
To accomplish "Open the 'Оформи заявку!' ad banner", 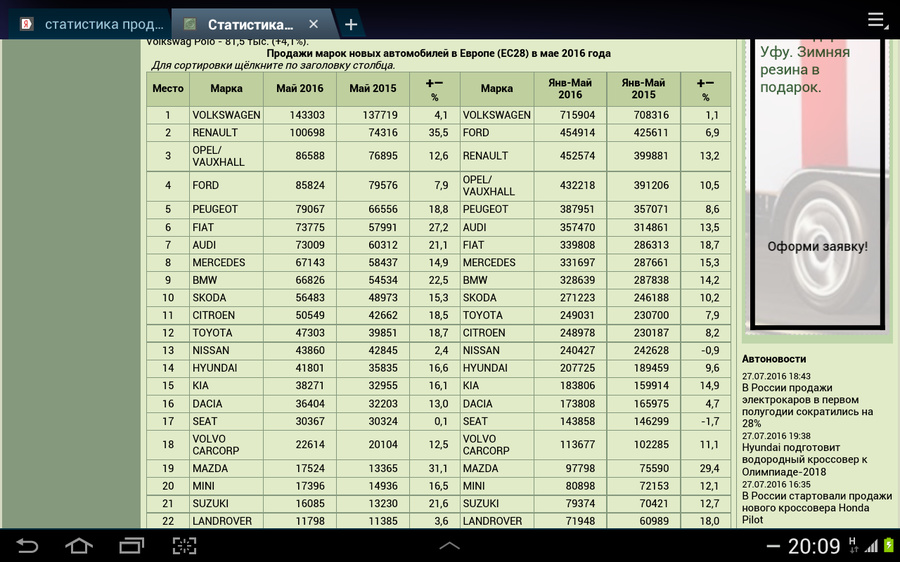I will [x=817, y=247].
